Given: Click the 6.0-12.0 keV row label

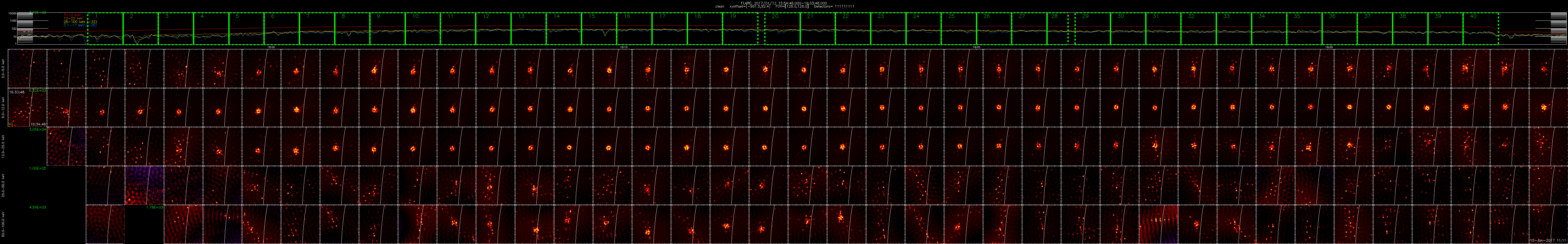Looking at the screenshot, I should click(x=4, y=107).
